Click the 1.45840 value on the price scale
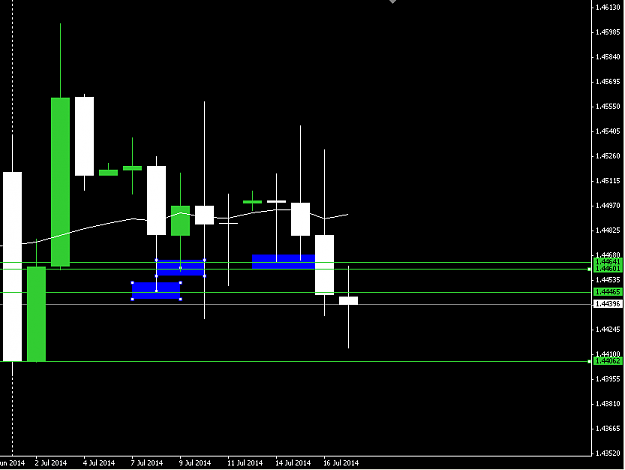The width and height of the screenshot is (625, 470). [x=607, y=57]
